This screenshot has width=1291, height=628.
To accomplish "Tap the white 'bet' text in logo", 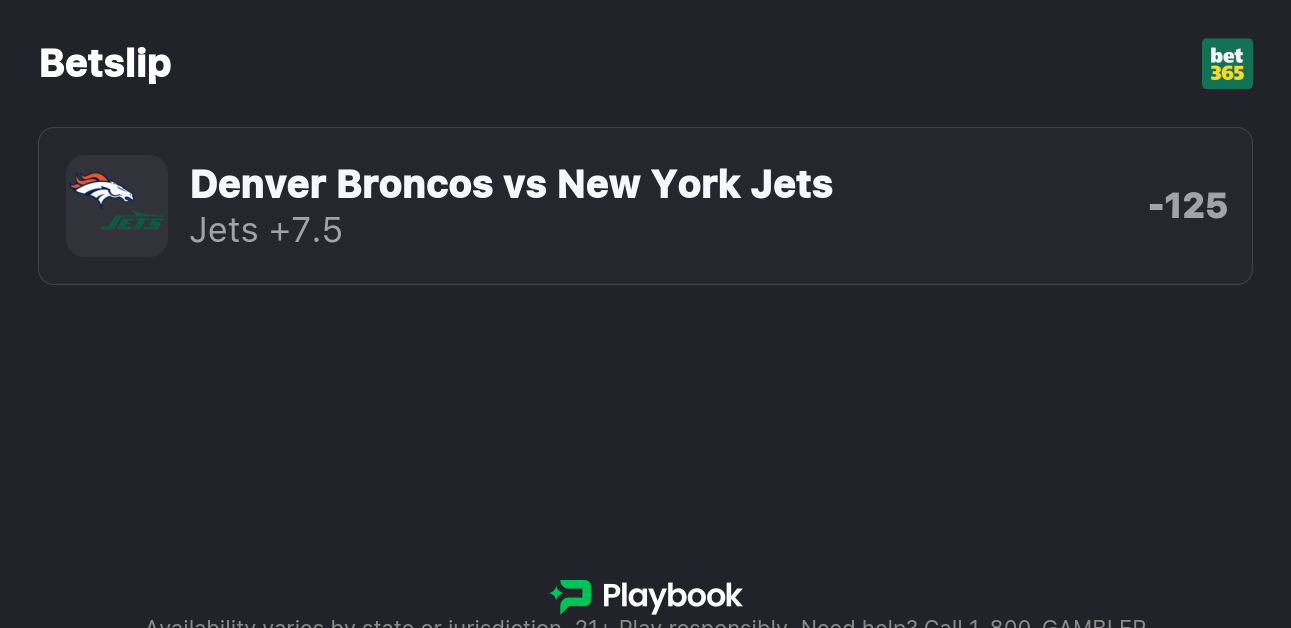I will 1227,55.
